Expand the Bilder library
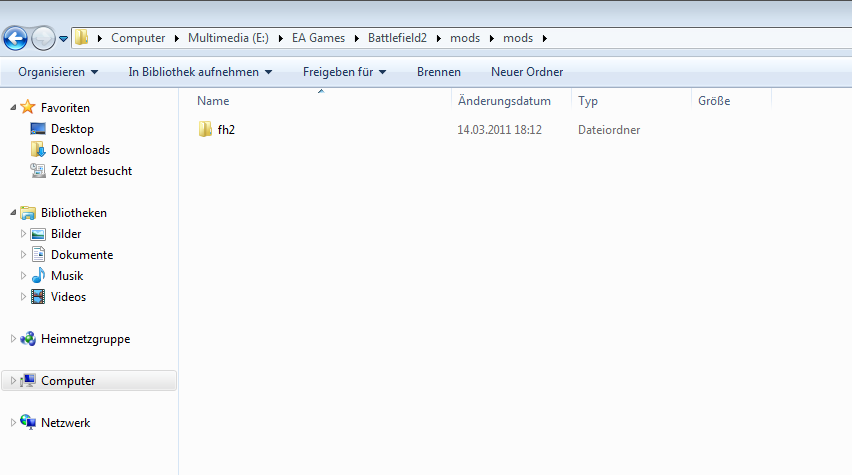 click(23, 234)
